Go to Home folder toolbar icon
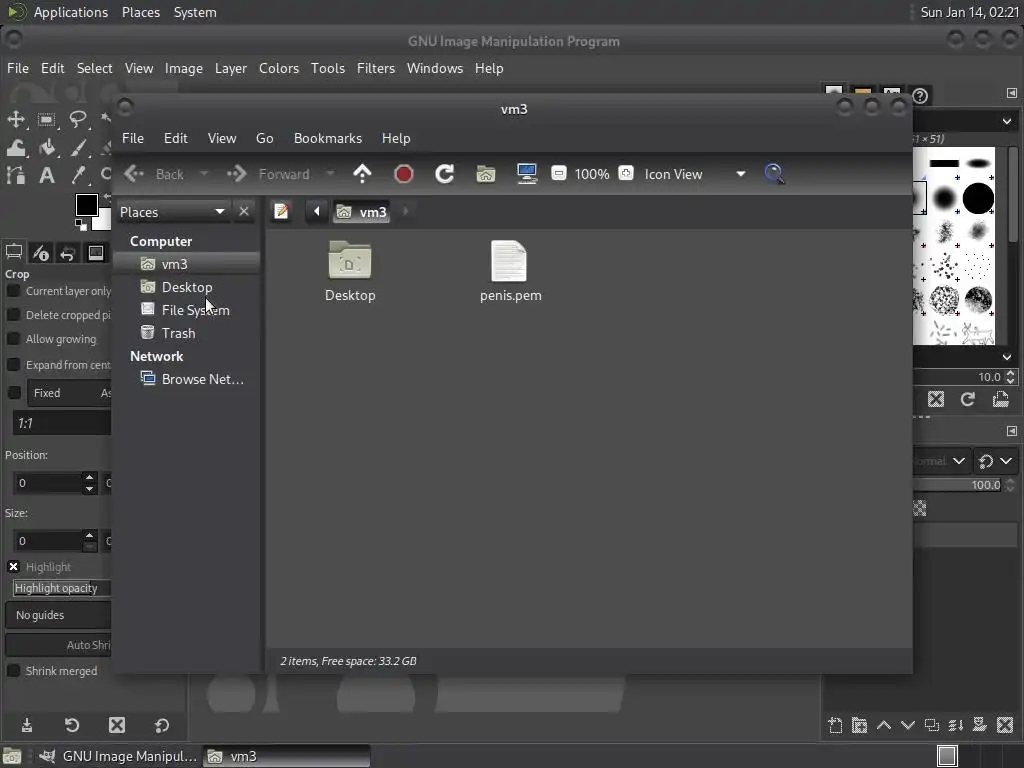 (x=486, y=174)
